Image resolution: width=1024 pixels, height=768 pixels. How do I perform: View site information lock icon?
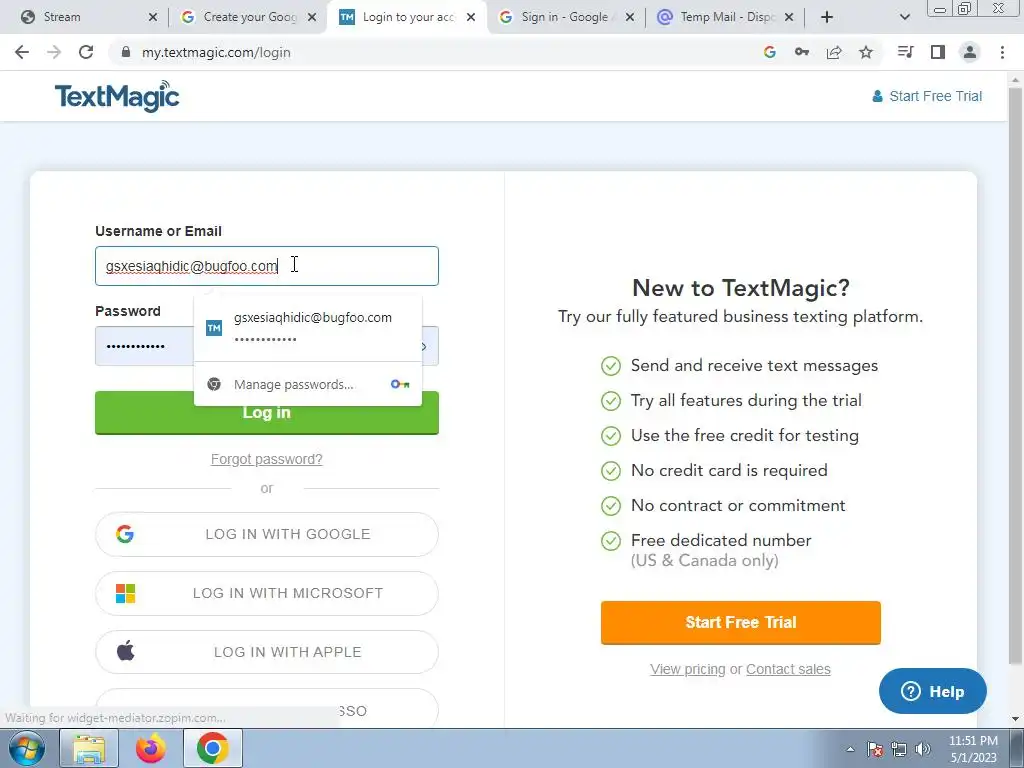(x=126, y=52)
